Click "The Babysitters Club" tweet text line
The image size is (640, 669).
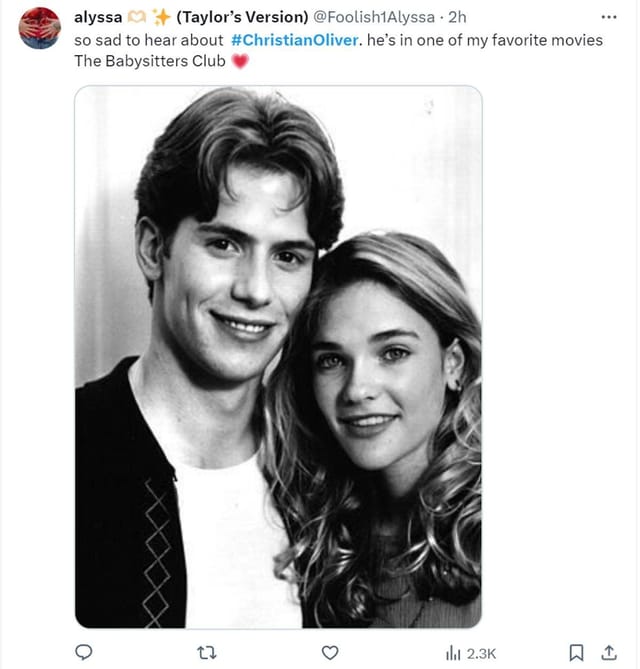(150, 61)
